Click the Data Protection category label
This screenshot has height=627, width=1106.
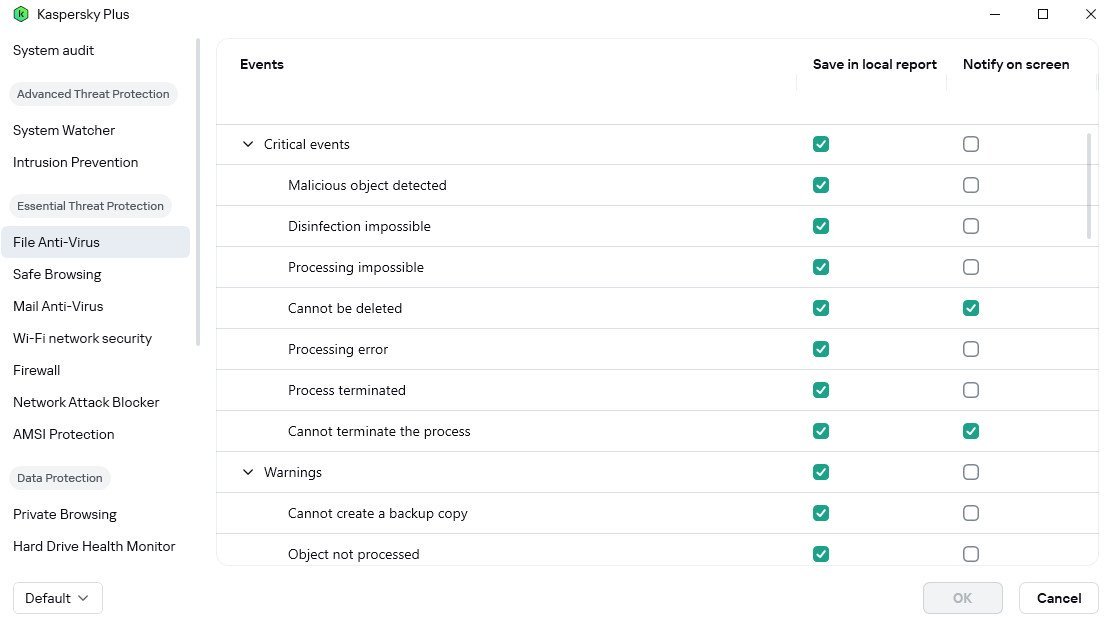click(x=60, y=478)
